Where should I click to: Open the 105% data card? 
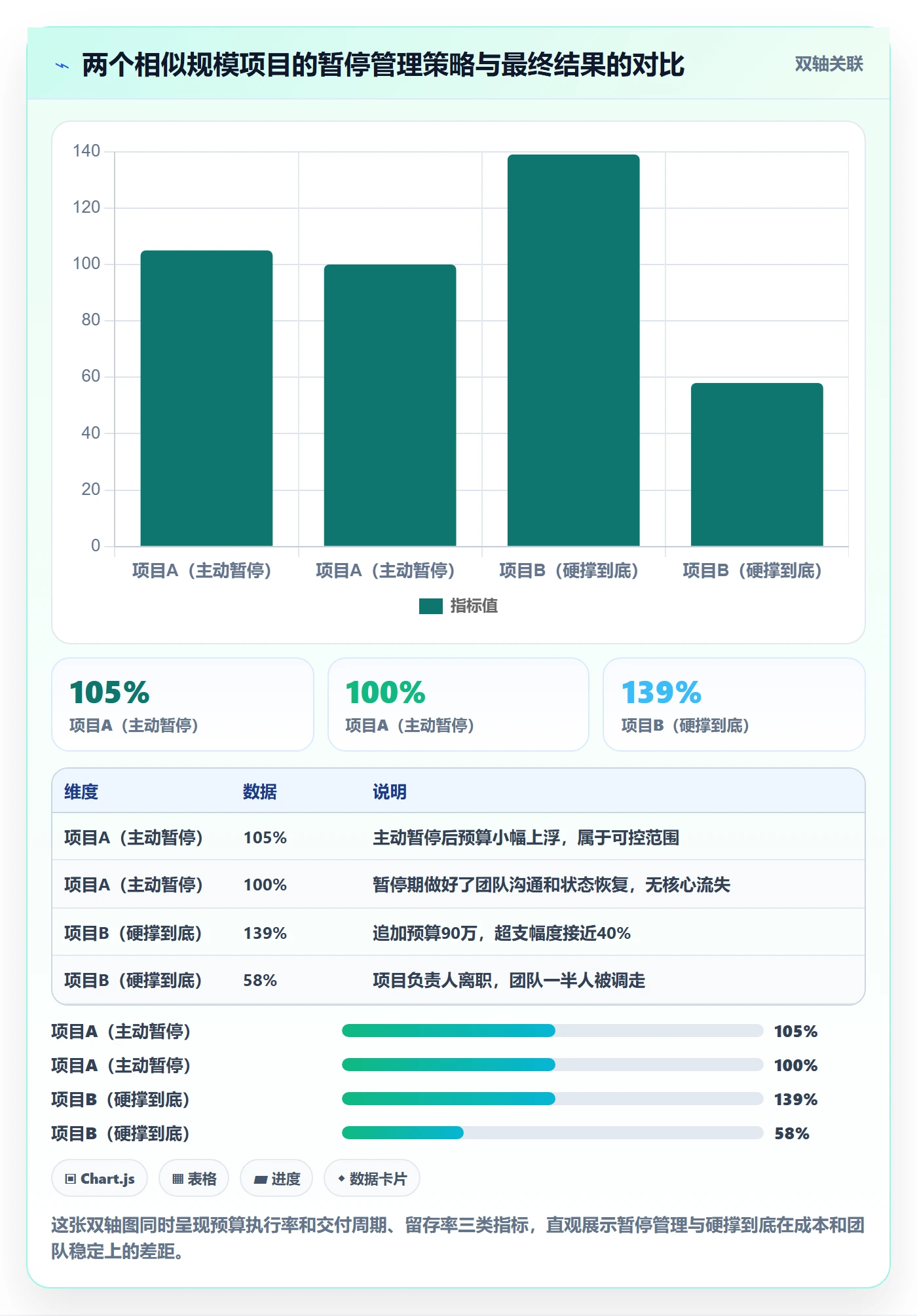pos(183,704)
